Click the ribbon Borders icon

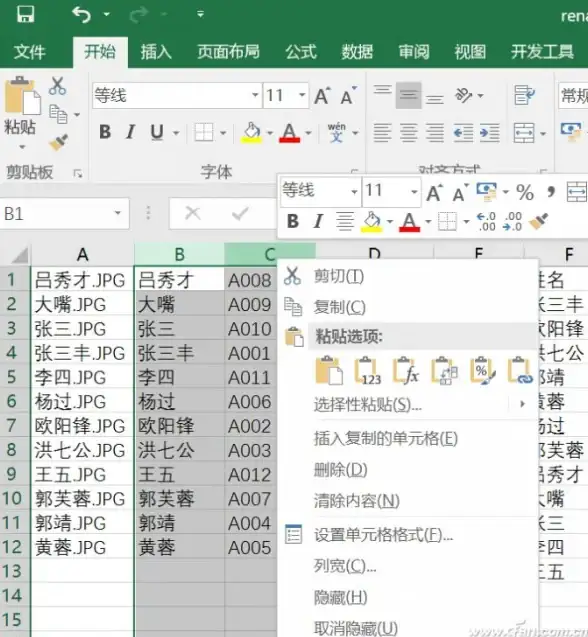(x=204, y=132)
